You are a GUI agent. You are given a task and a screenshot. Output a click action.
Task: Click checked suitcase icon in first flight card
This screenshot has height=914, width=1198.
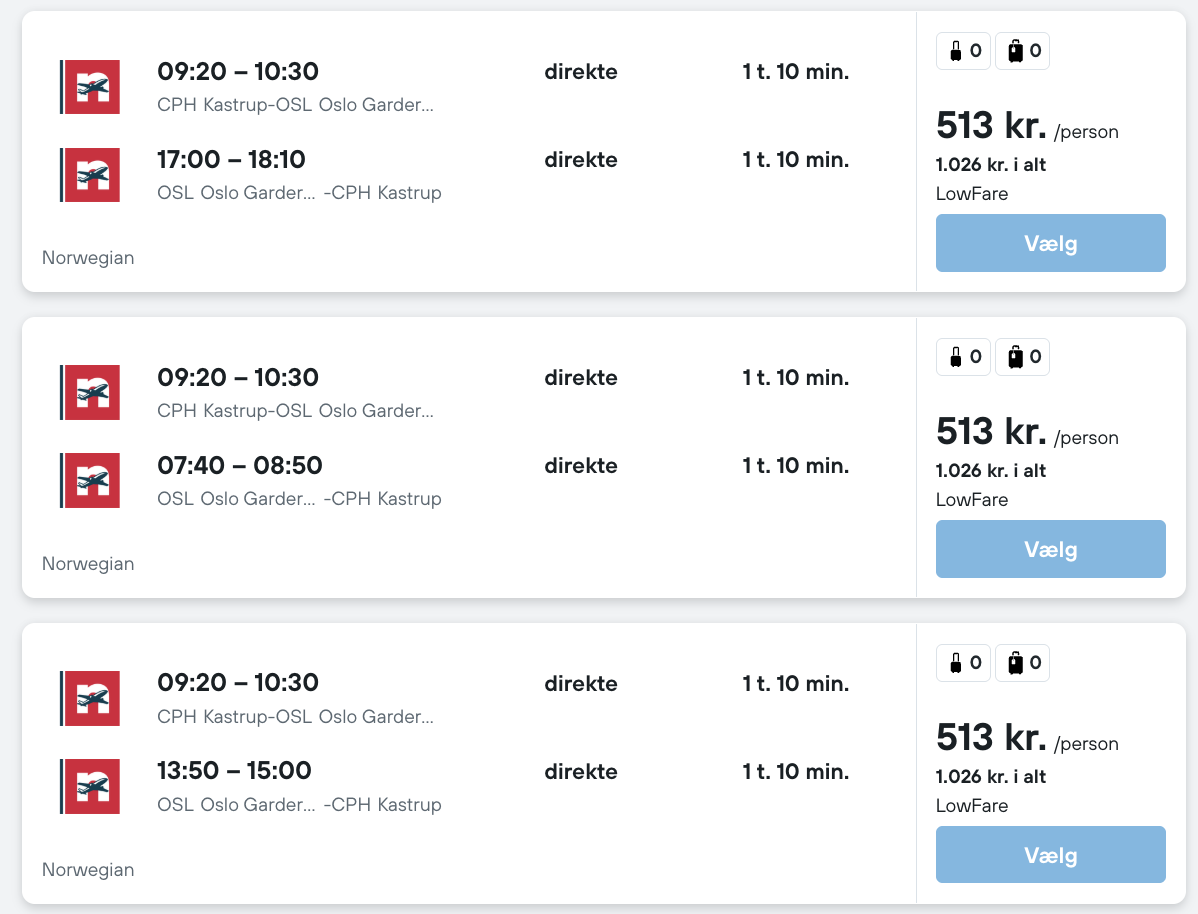1015,51
